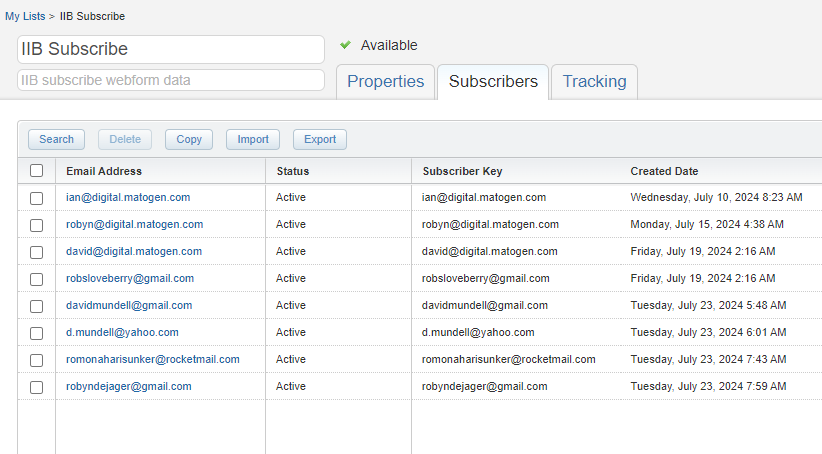Open the Tracking tab

tap(594, 82)
